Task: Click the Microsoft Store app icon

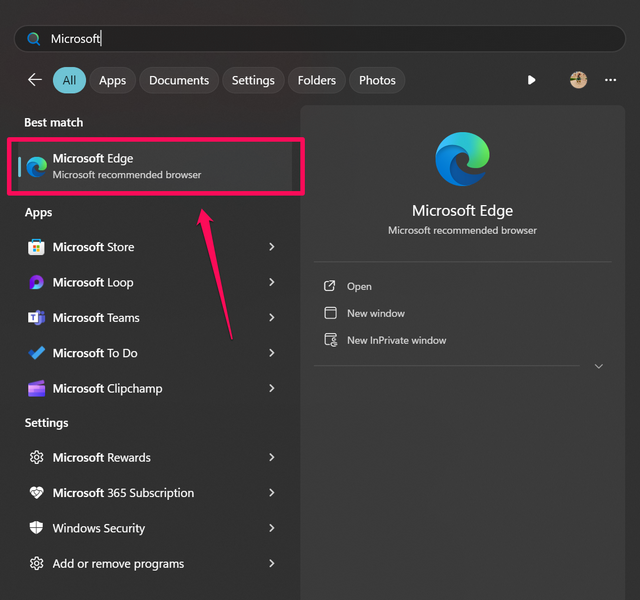Action: click(37, 247)
